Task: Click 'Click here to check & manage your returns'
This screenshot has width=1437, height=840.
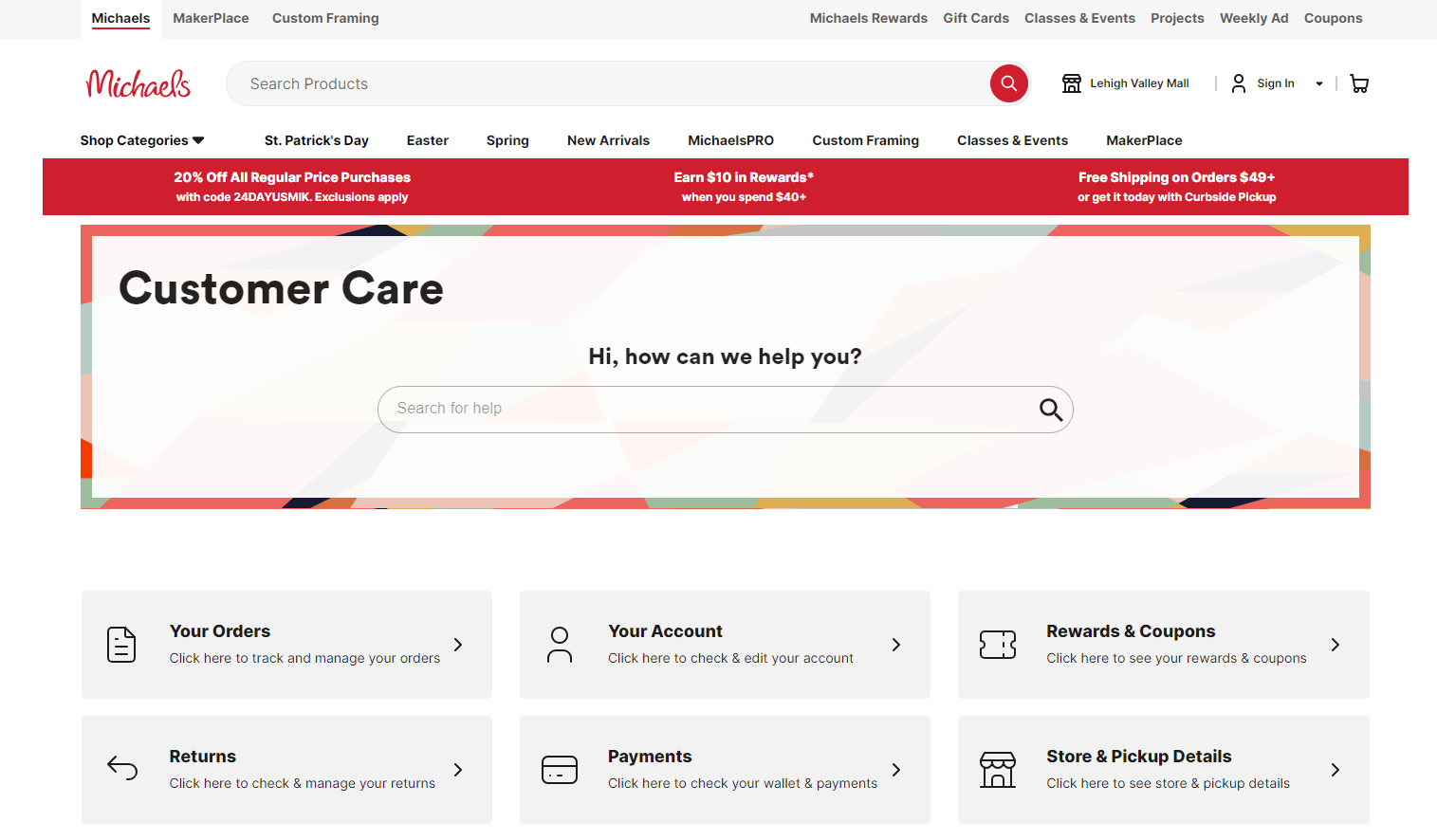Action: coord(303,783)
